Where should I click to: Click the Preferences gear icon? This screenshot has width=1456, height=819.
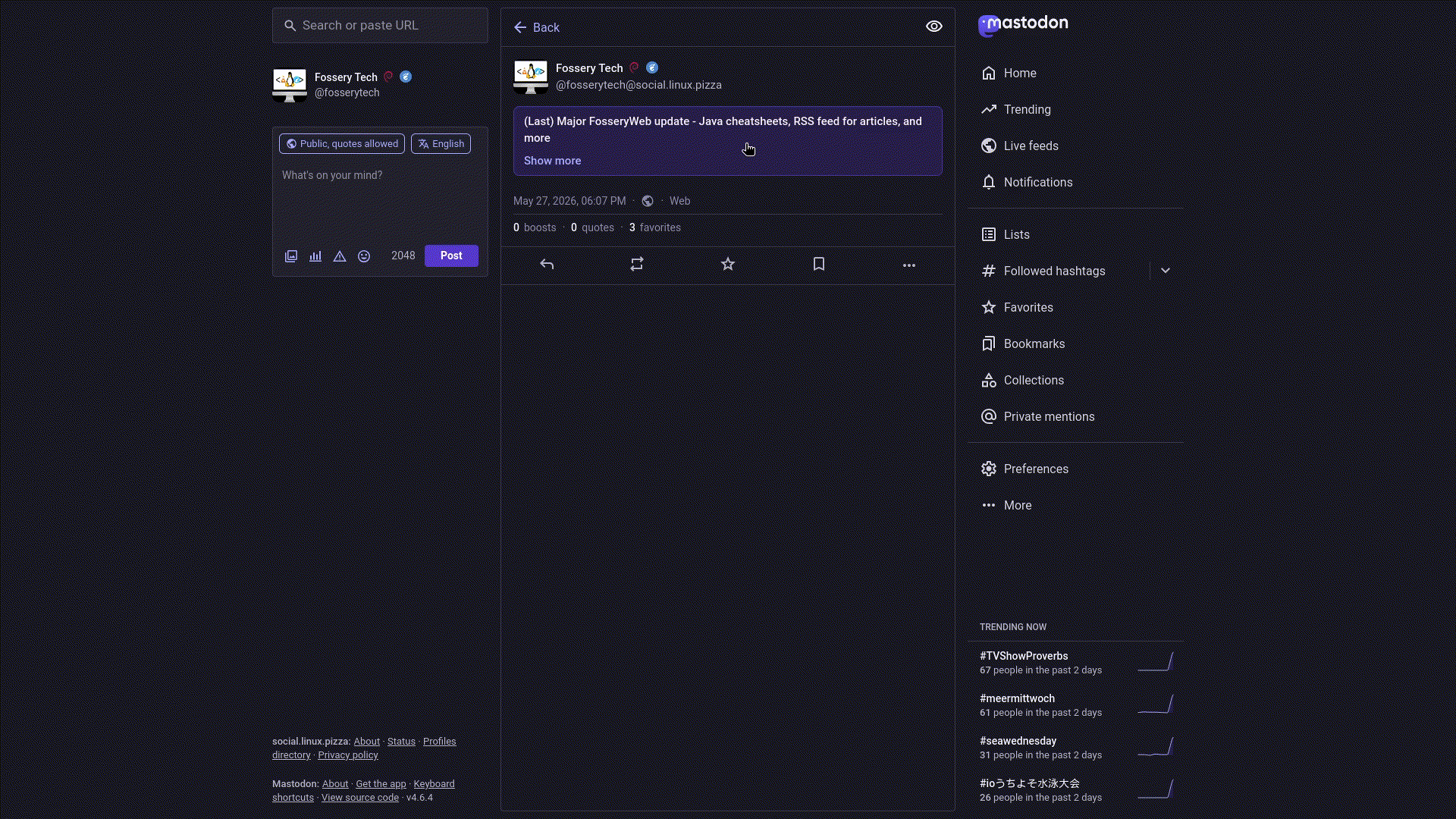[989, 469]
